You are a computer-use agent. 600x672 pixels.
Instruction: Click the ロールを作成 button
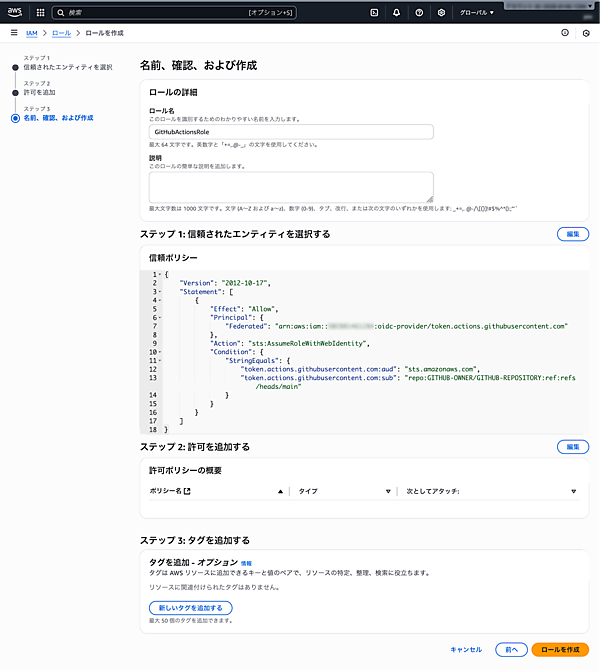tap(560, 649)
